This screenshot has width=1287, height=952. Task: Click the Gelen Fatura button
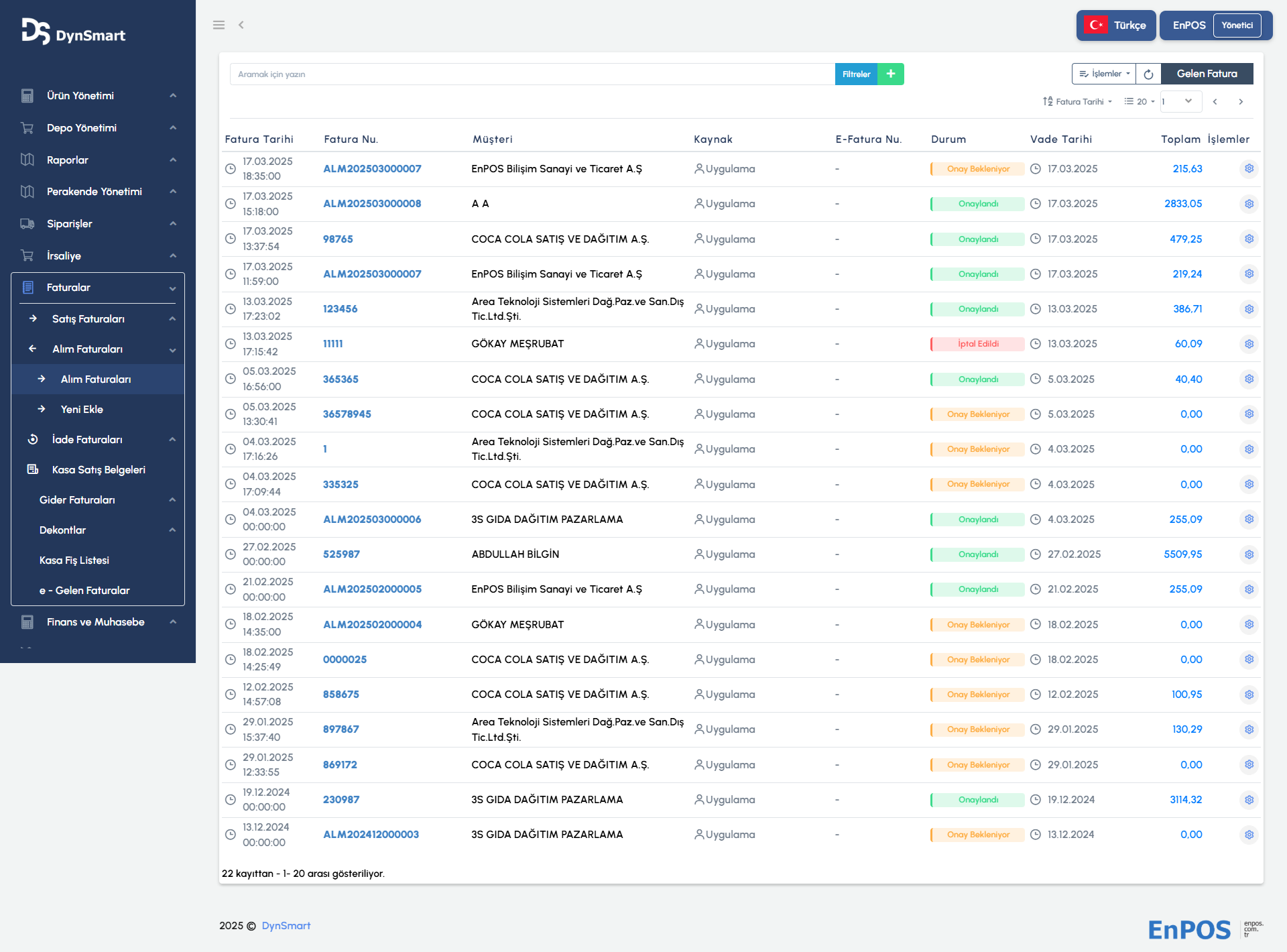pos(1207,74)
